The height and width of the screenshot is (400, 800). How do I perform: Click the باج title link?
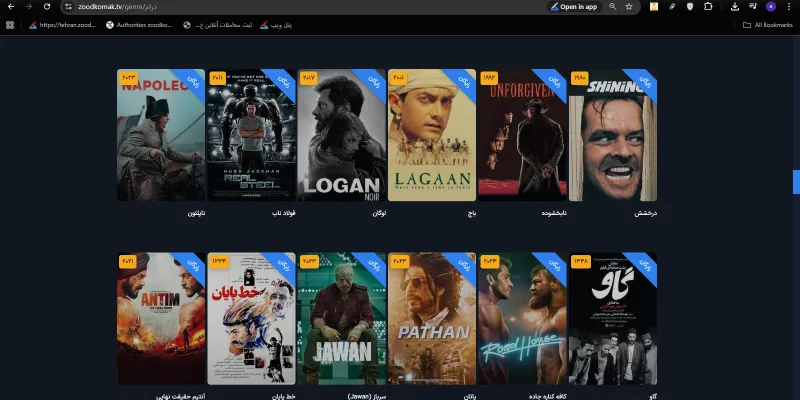(x=471, y=214)
